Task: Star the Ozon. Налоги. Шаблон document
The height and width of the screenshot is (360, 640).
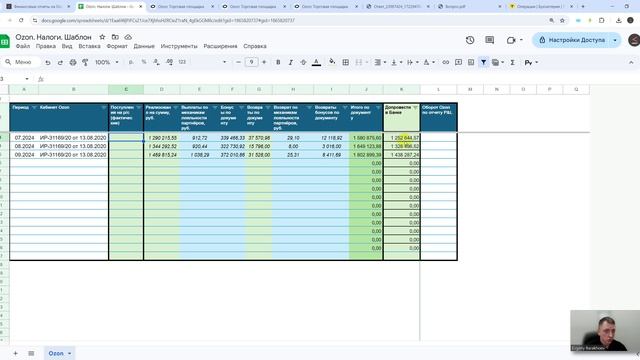Action: tap(102, 37)
